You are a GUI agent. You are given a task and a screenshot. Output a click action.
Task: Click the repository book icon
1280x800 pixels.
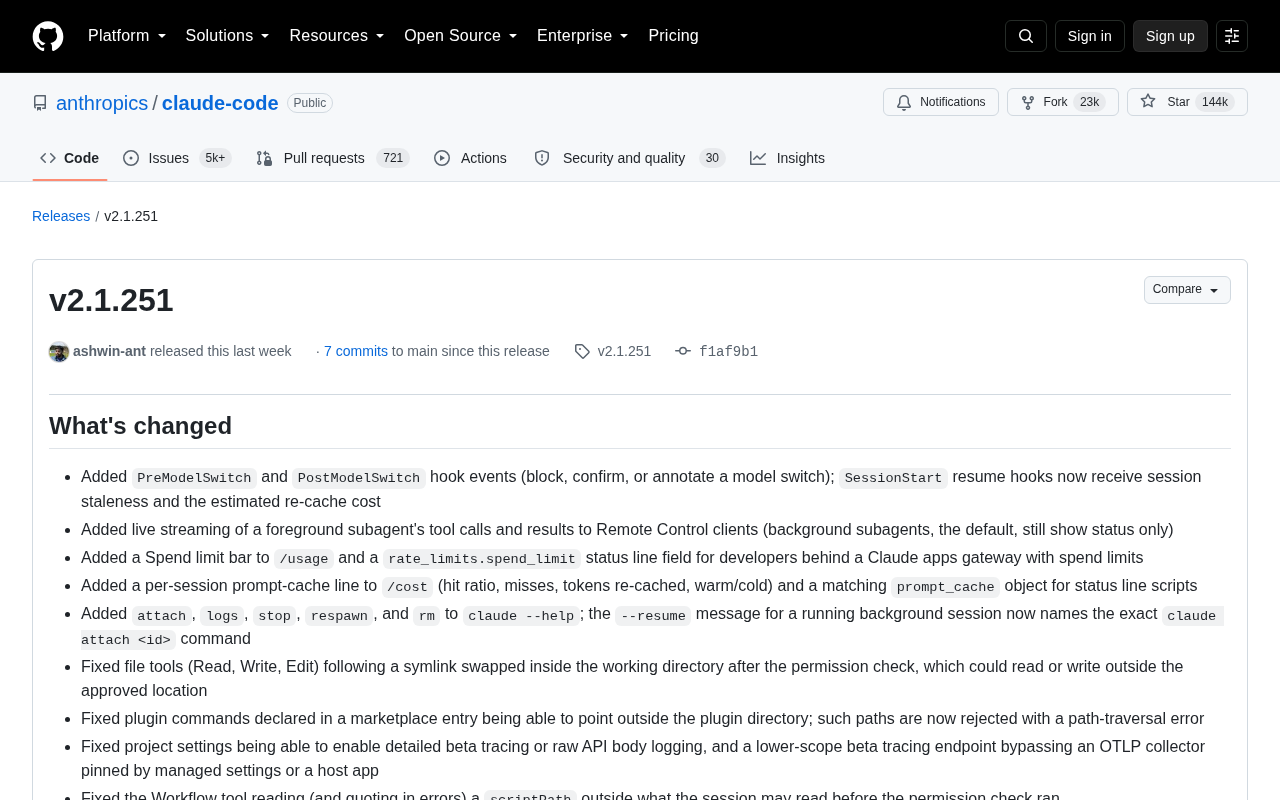point(40,103)
